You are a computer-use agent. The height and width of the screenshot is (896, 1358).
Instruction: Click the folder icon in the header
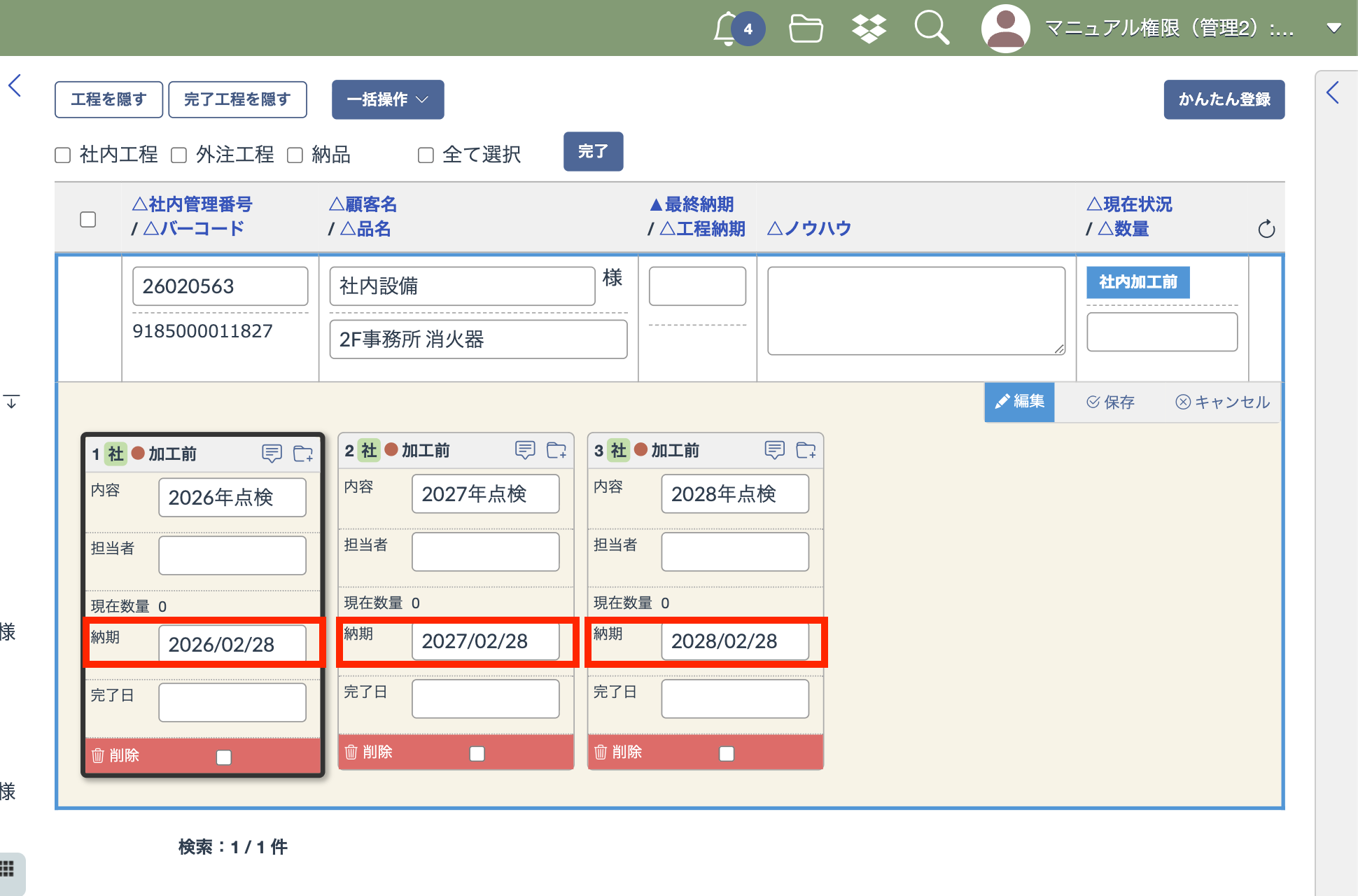coord(806,29)
